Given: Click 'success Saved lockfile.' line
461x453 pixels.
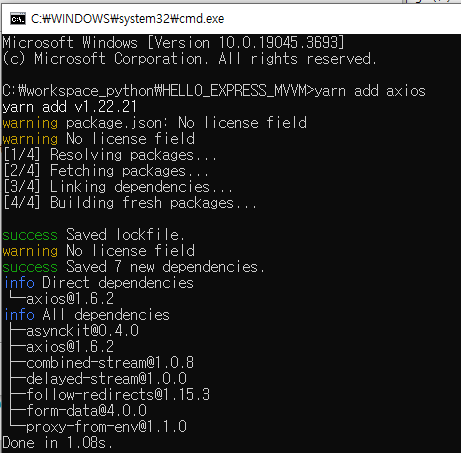Looking at the screenshot, I should pos(93,235).
